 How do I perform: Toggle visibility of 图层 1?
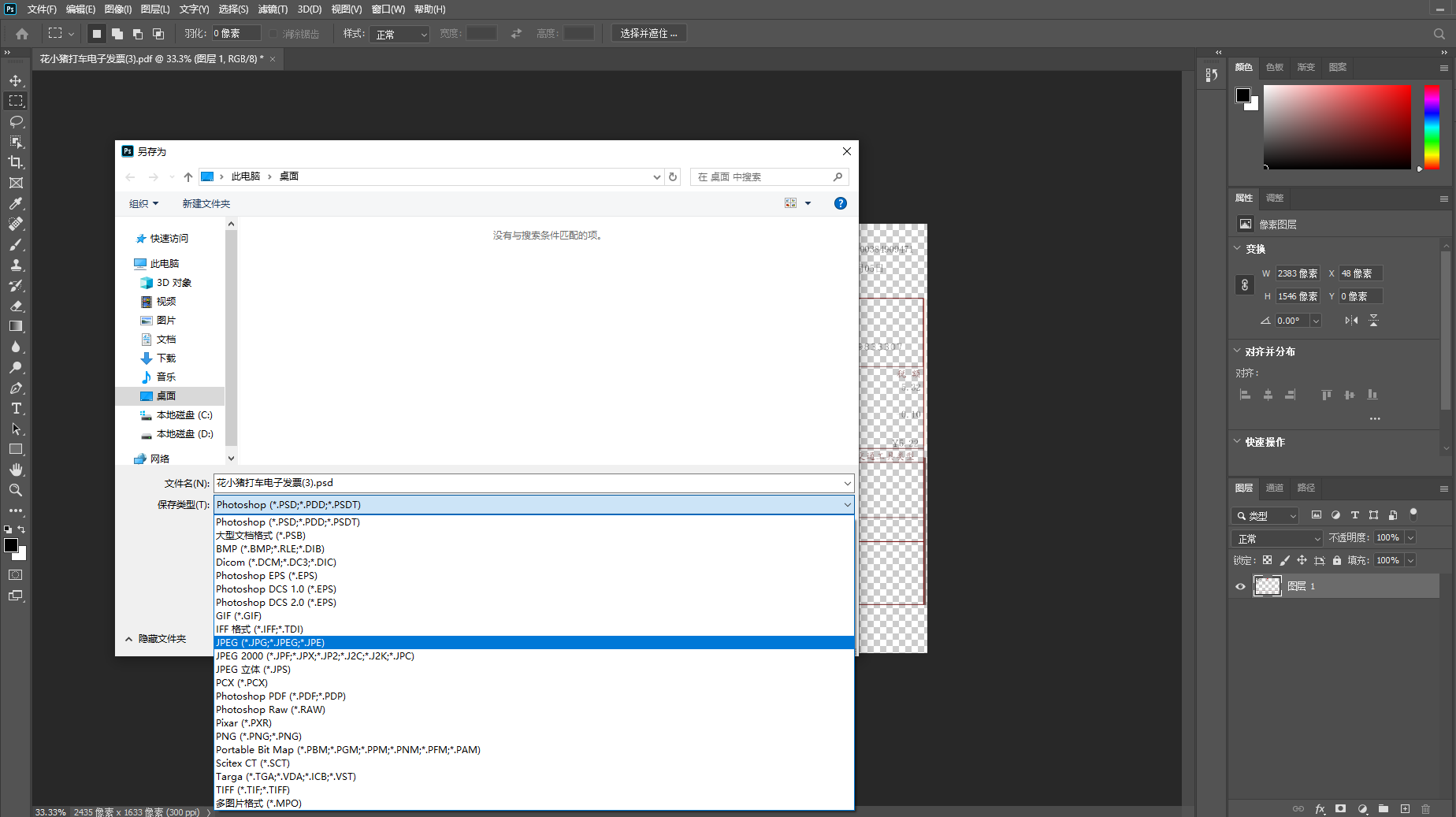pos(1240,586)
